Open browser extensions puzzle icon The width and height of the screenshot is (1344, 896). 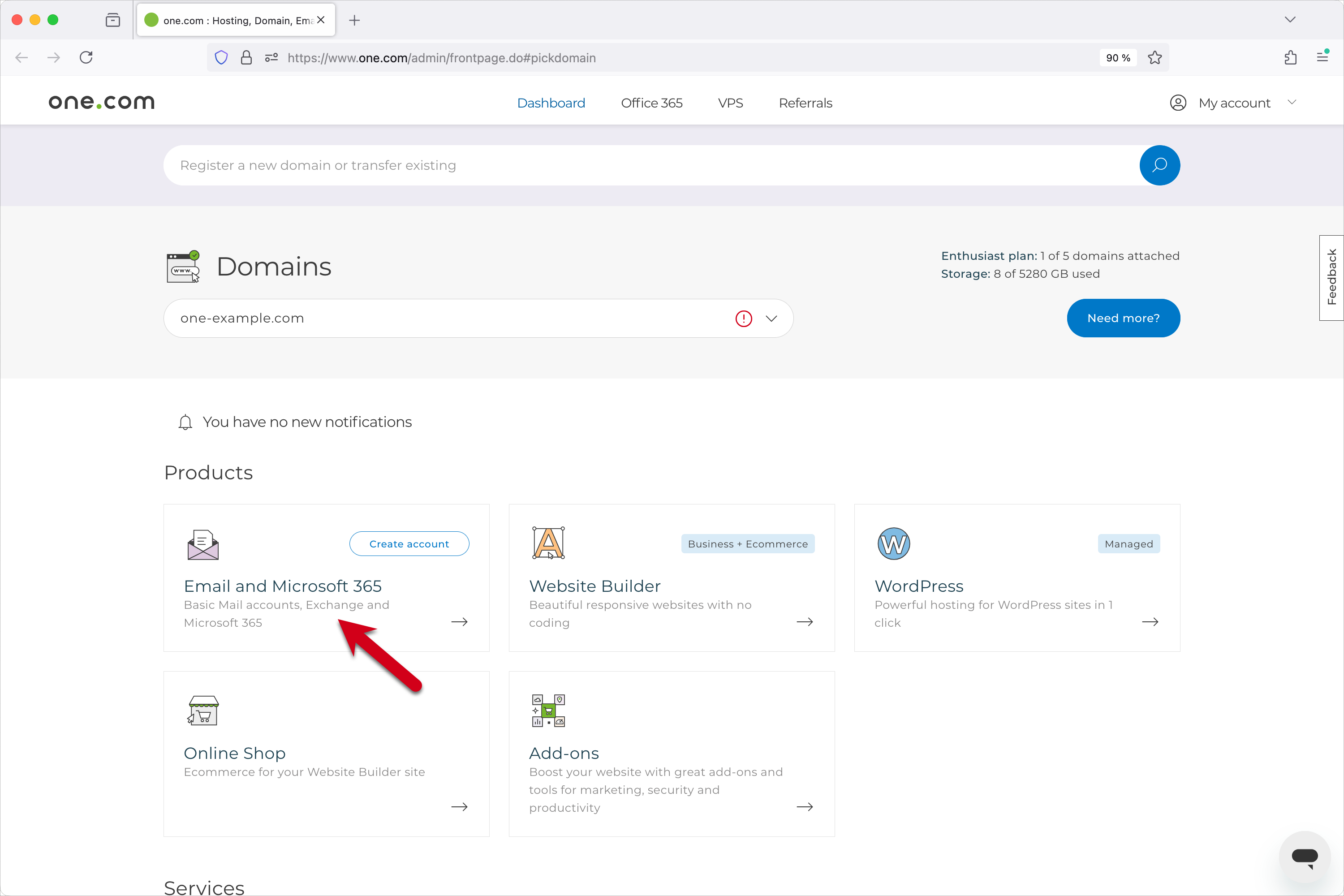(x=1290, y=58)
